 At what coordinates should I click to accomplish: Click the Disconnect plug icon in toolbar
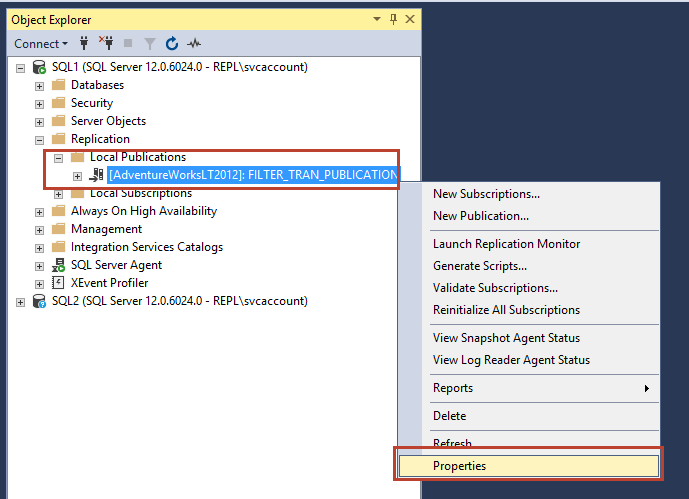click(106, 44)
